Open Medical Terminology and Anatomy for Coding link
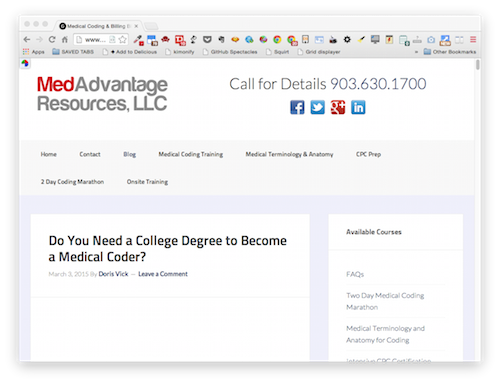Image resolution: width=500 pixels, height=384 pixels. (385, 334)
